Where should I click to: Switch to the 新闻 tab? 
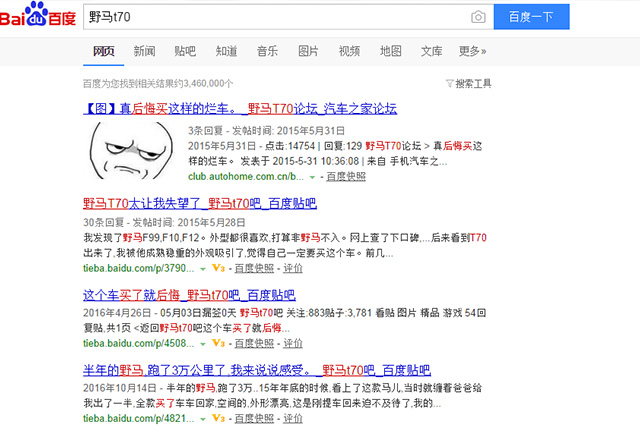(144, 51)
